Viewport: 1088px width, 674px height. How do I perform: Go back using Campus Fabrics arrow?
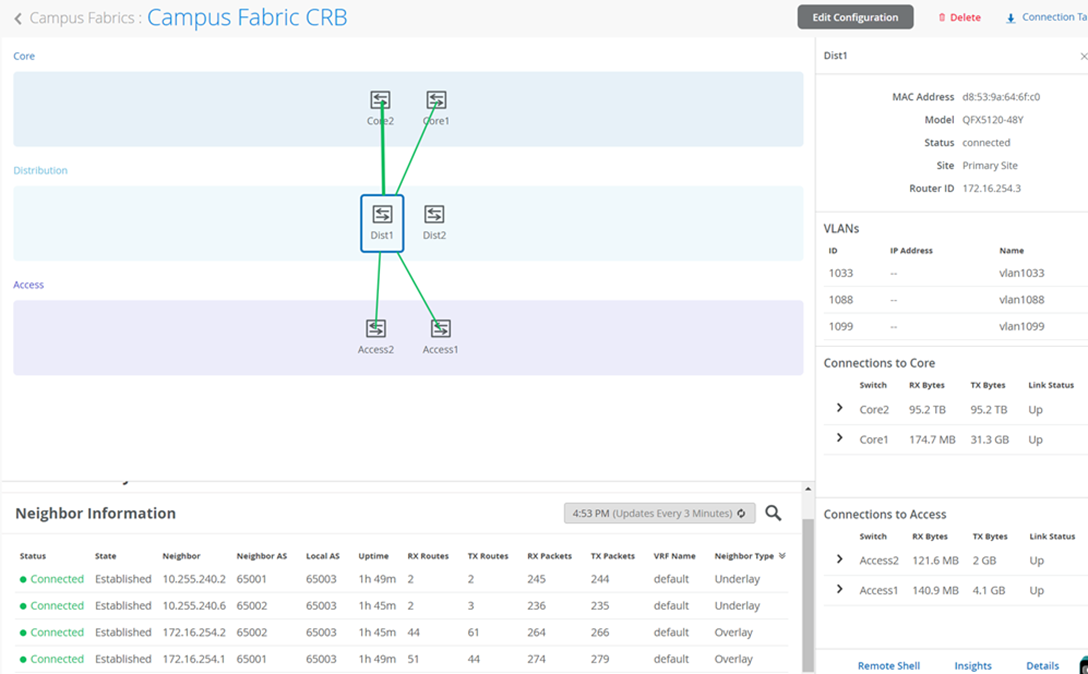click(18, 18)
